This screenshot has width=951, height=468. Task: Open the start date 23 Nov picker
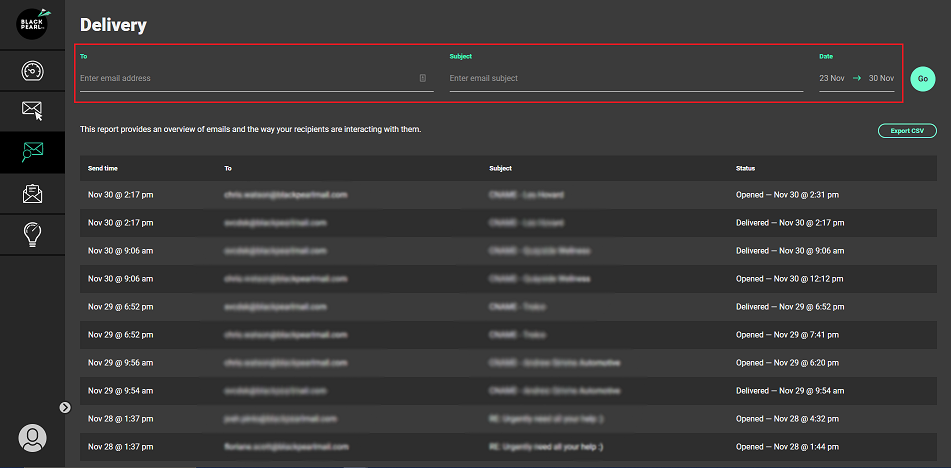click(x=831, y=78)
